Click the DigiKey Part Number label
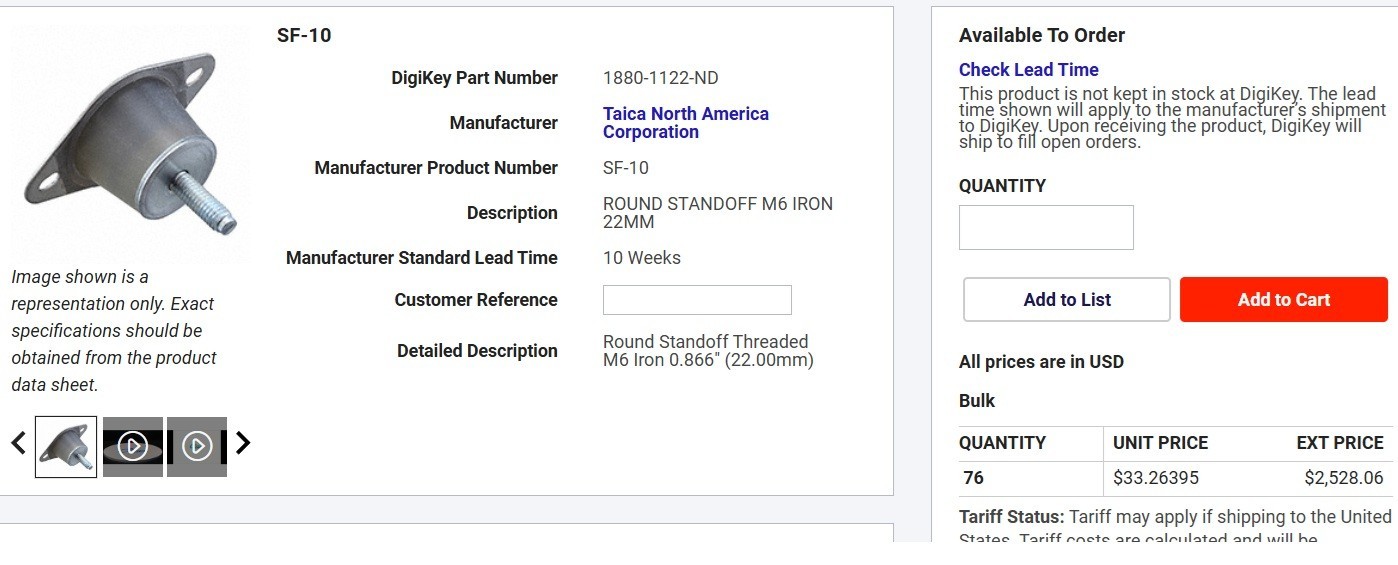 pos(474,78)
